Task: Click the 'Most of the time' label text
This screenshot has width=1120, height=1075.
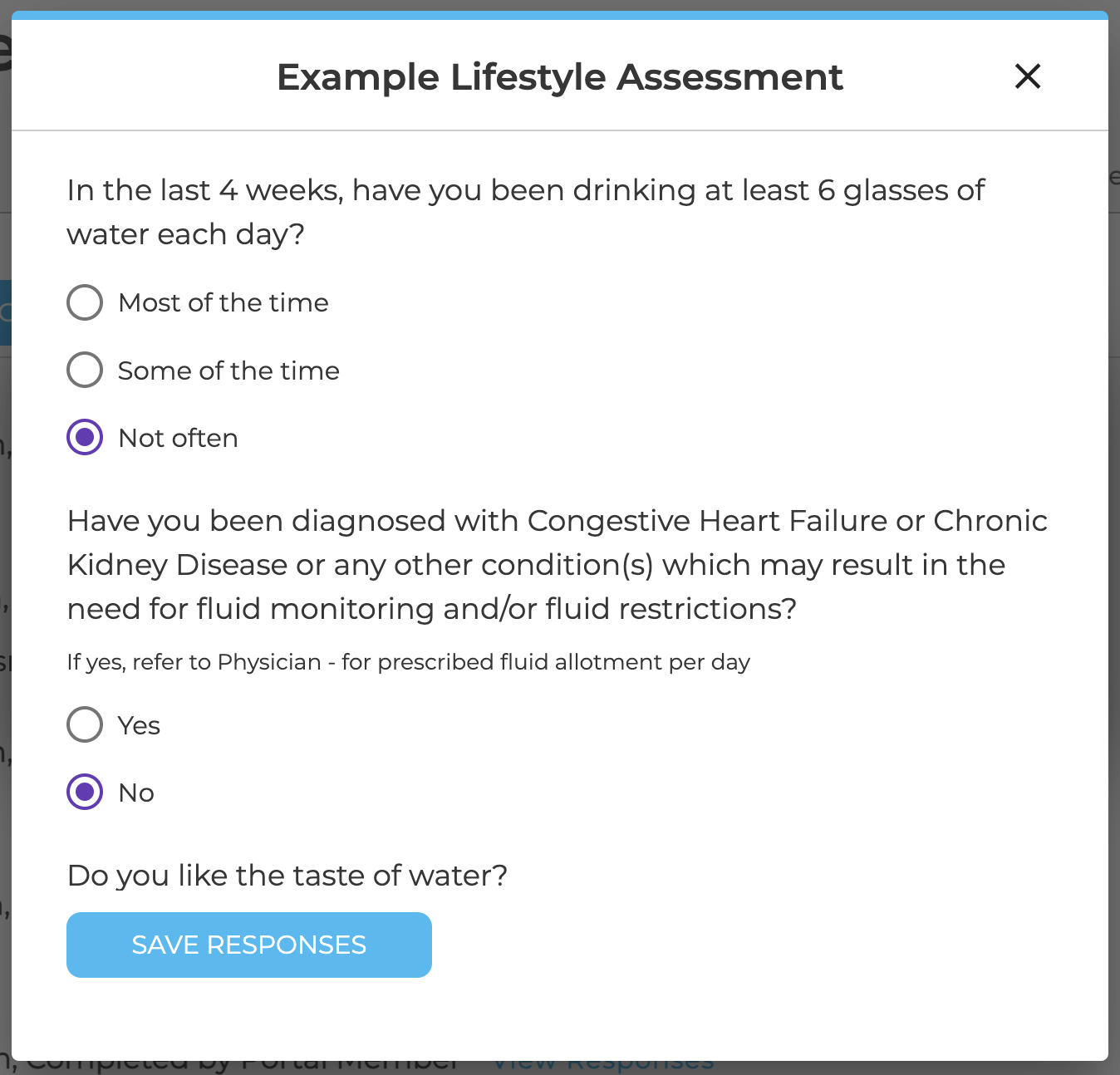Action: (223, 302)
